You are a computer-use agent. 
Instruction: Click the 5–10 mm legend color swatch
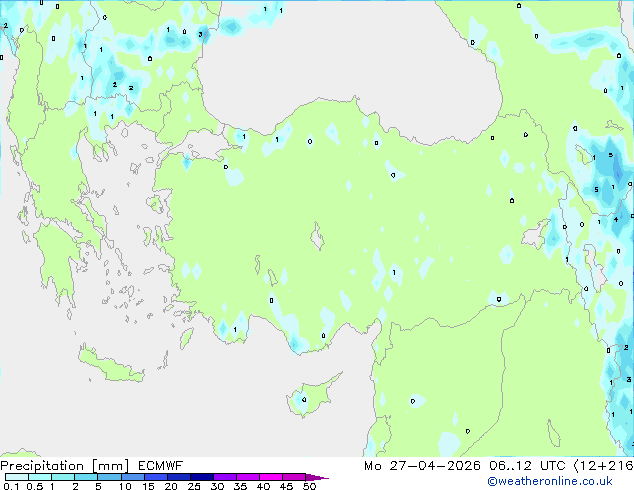pos(110,477)
